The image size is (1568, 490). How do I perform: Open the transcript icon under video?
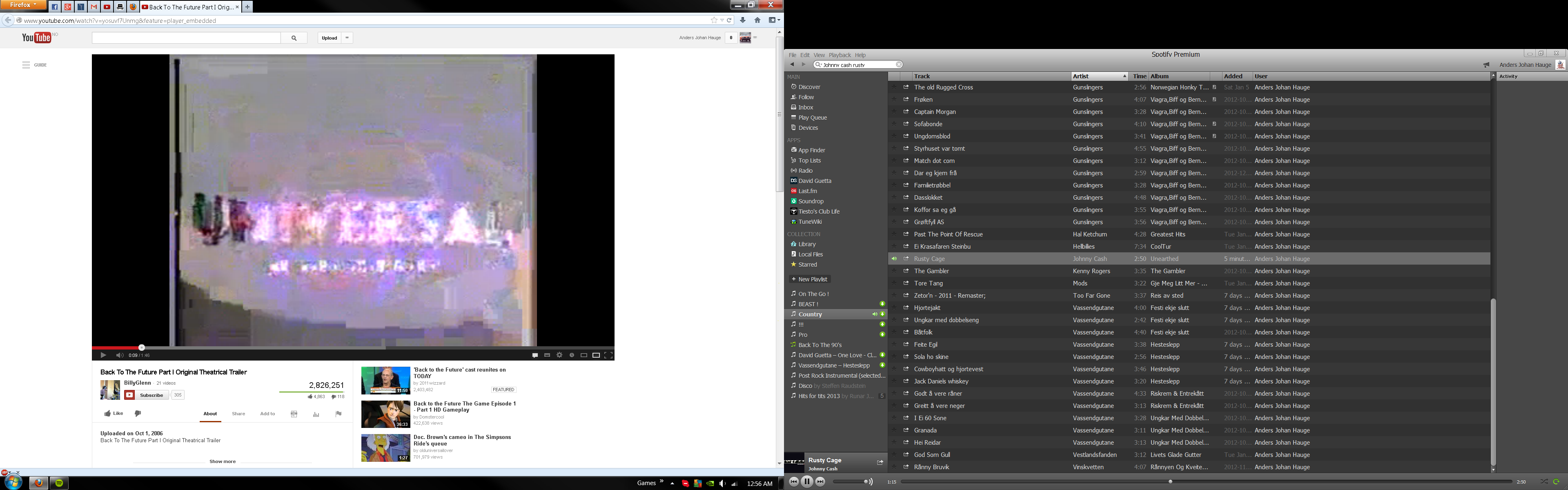point(294,414)
